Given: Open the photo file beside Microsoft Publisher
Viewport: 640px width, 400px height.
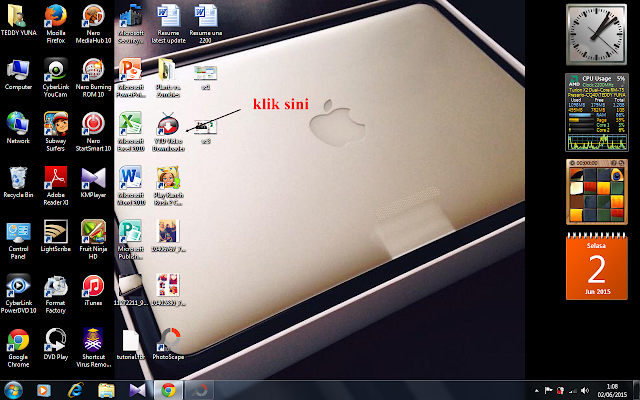Looking at the screenshot, I should click(x=168, y=236).
